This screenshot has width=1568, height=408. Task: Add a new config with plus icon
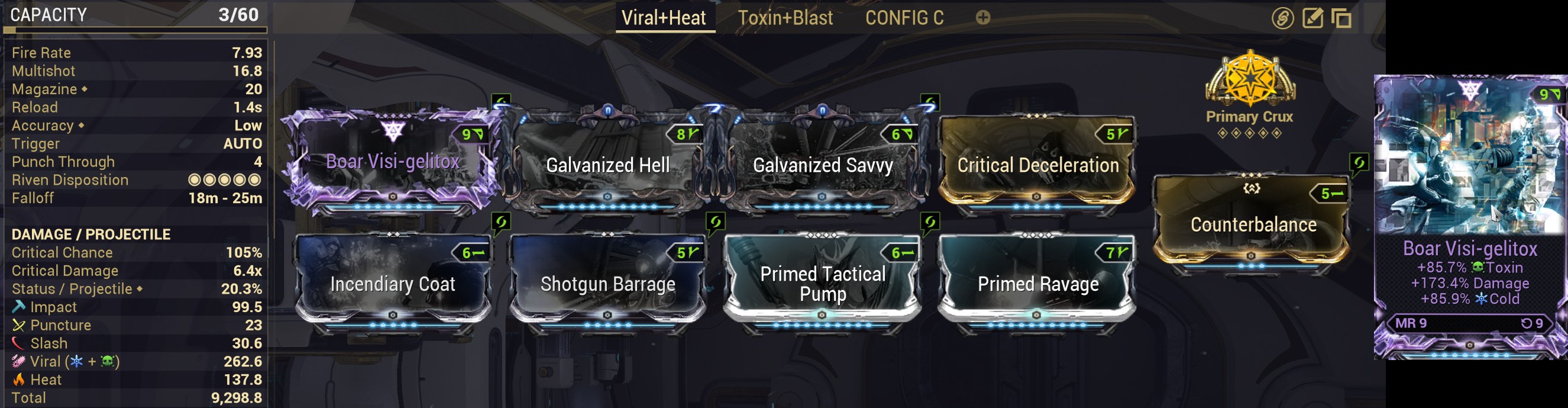click(x=982, y=18)
